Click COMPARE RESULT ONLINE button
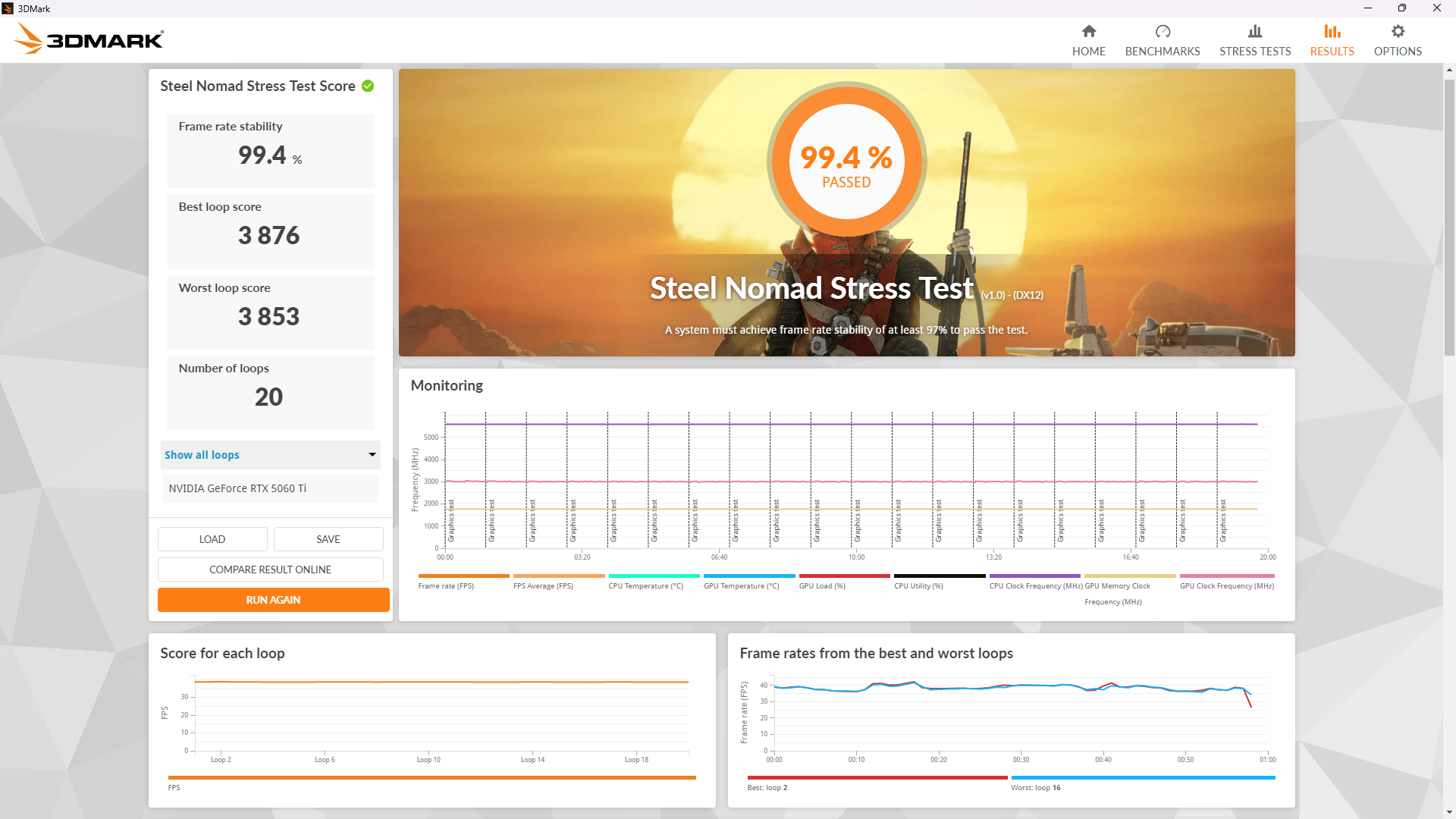 point(271,570)
